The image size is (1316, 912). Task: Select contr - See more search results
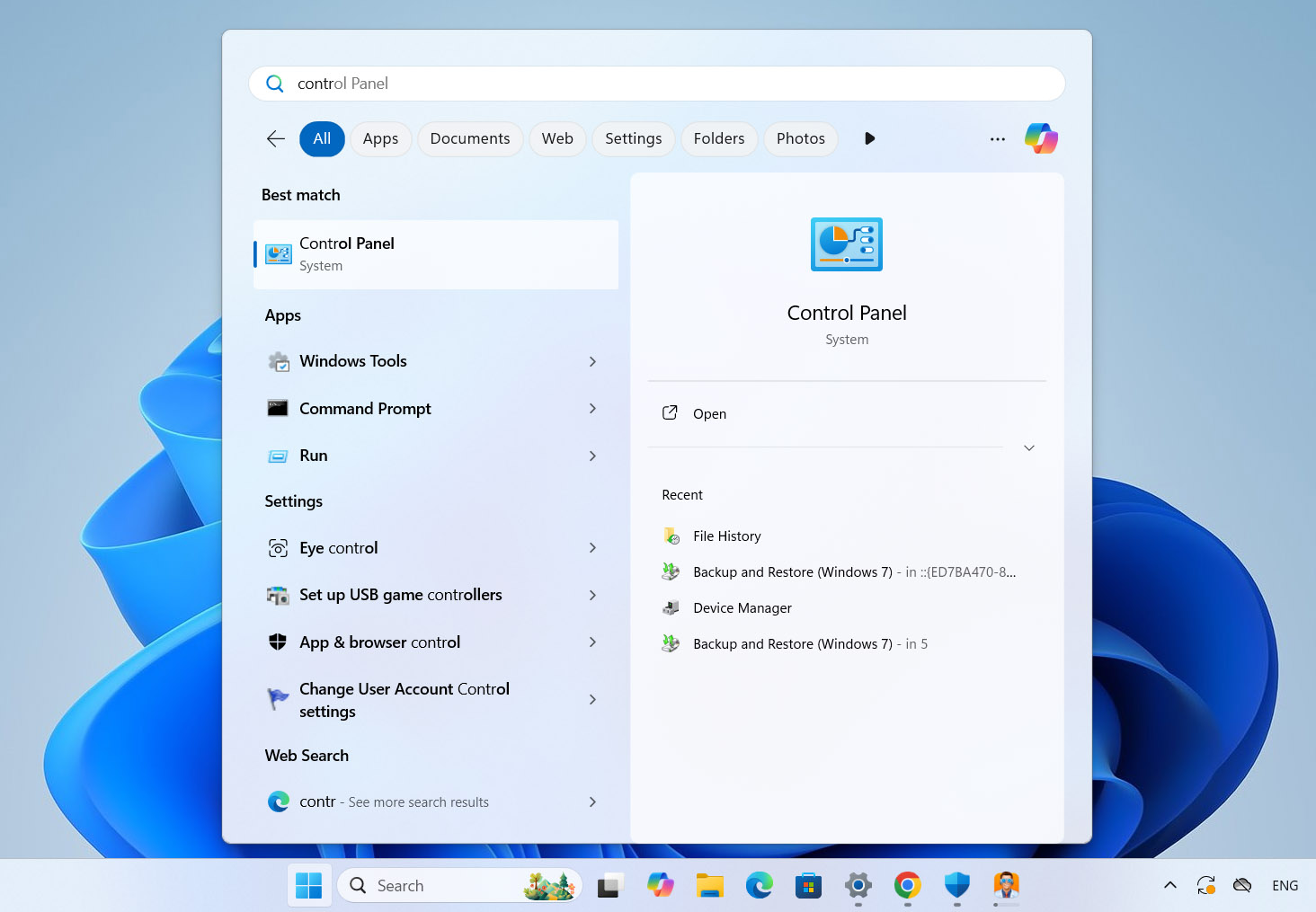[x=436, y=801]
